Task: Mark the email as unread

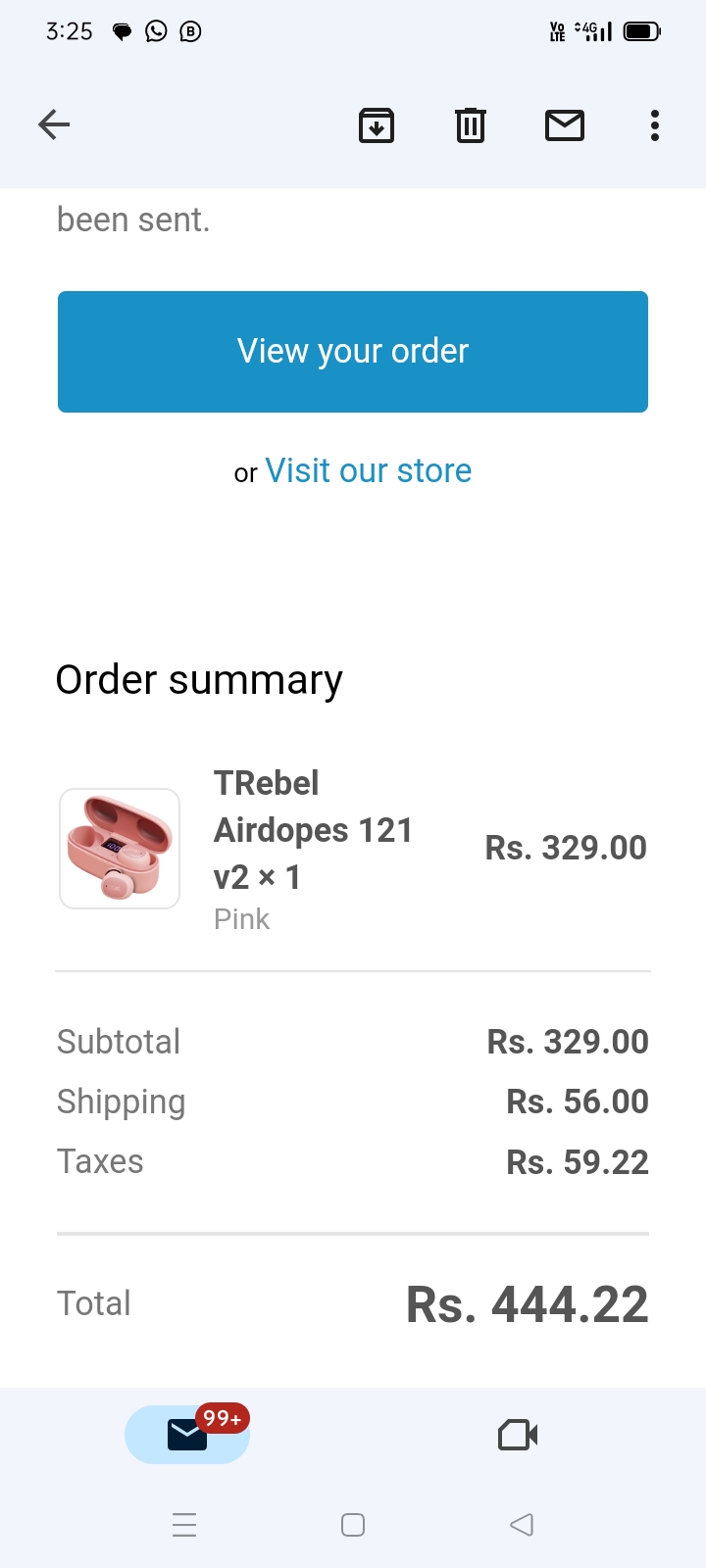Action: pyautogui.click(x=565, y=125)
